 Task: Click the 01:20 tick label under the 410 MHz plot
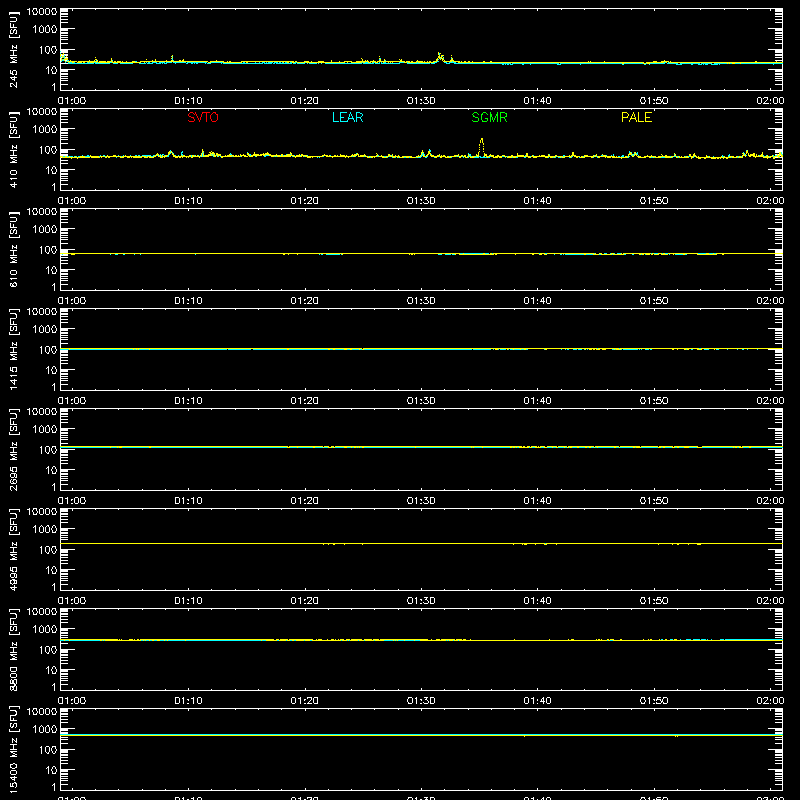point(305,201)
